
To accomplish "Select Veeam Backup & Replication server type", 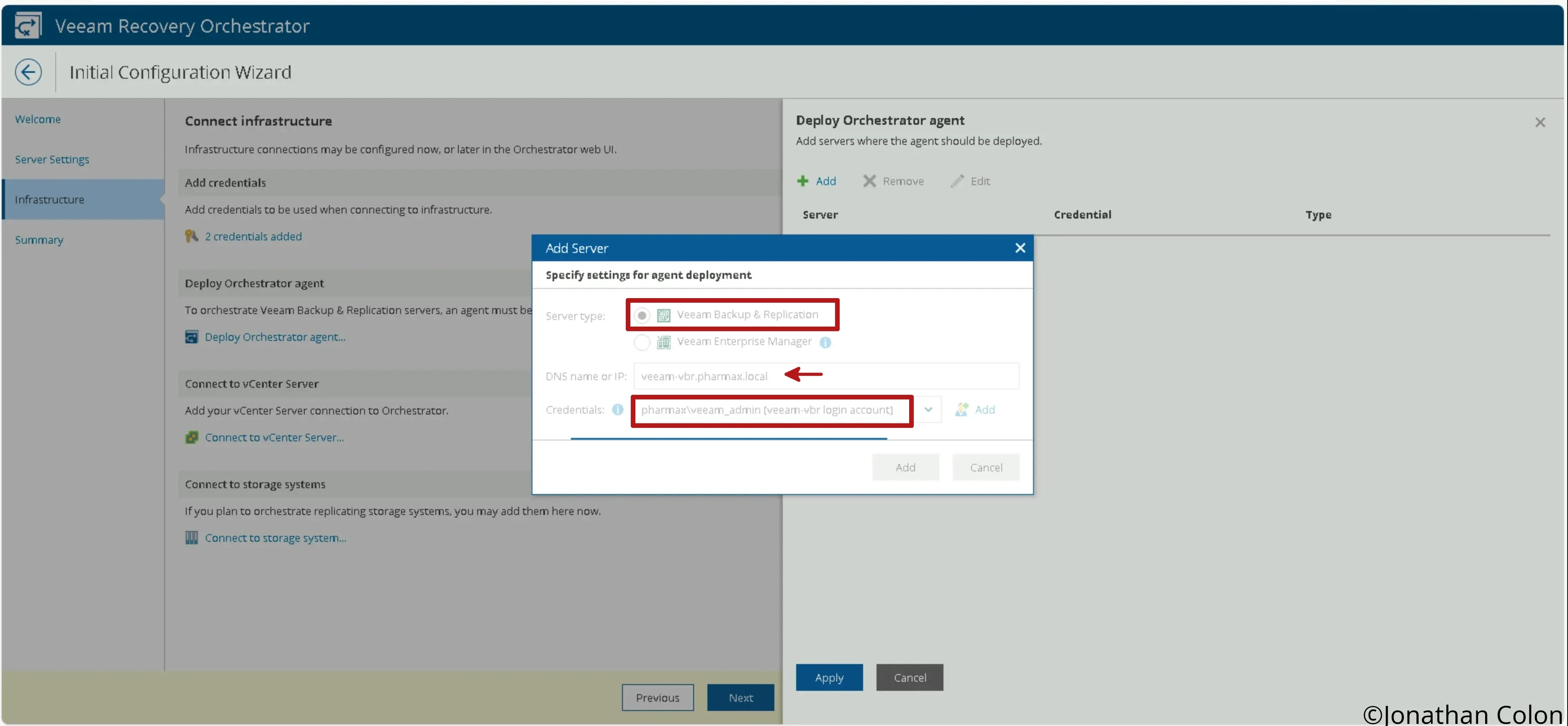I will tap(640, 314).
